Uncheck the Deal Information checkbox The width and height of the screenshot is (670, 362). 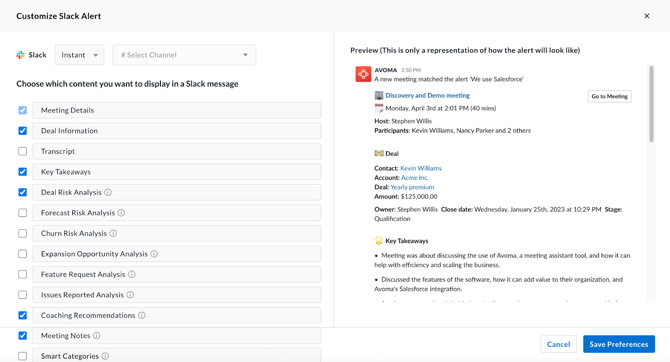(x=23, y=131)
